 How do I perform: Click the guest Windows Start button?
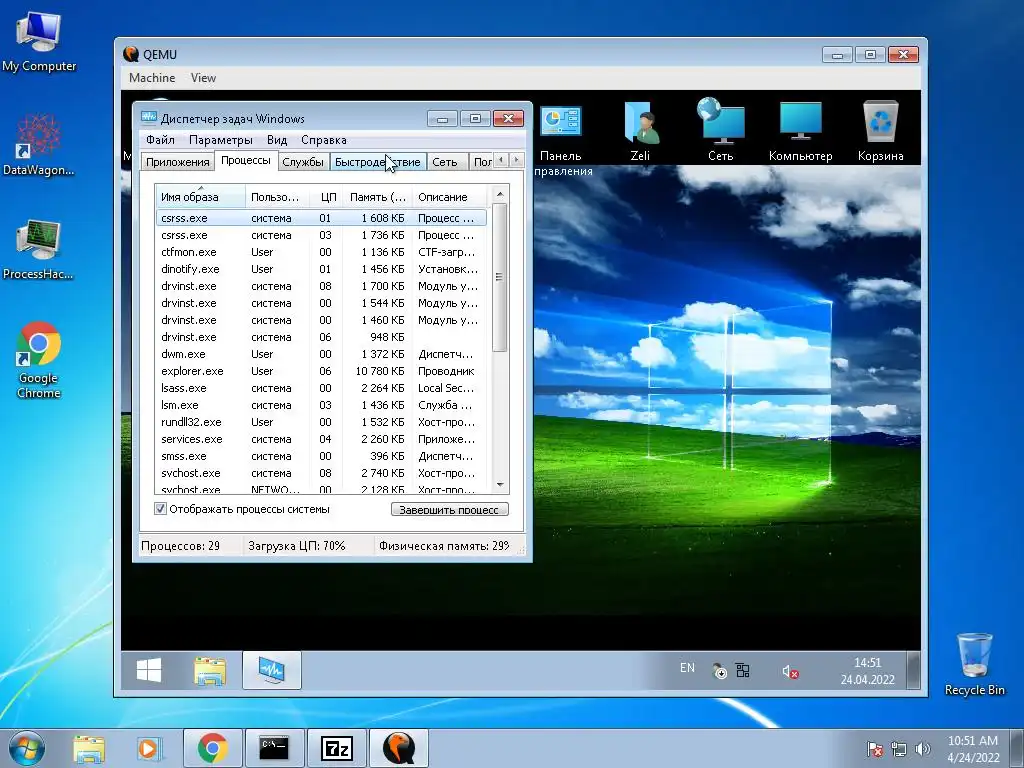pos(149,670)
